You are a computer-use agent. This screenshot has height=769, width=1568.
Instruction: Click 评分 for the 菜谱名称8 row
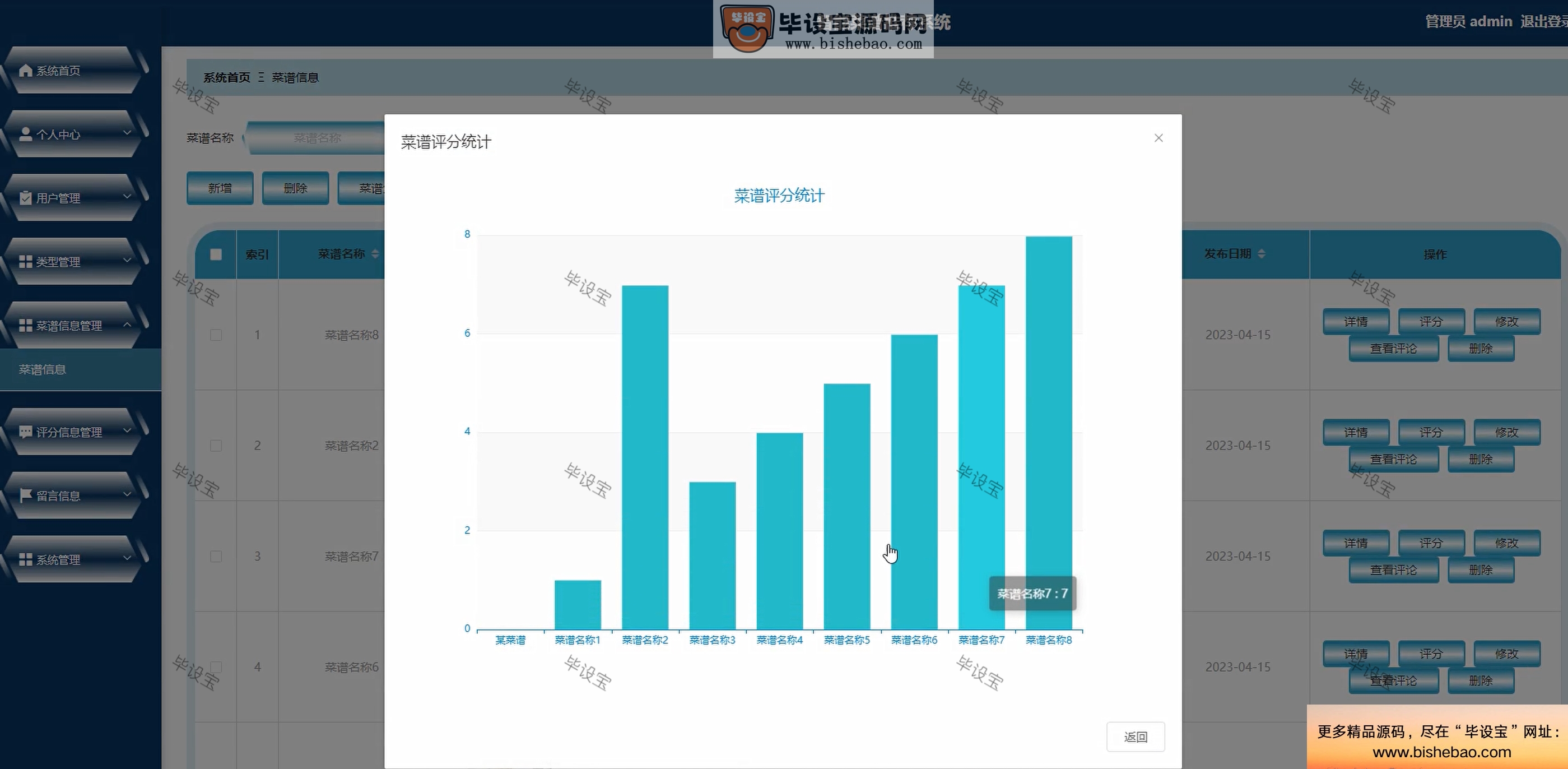[1431, 322]
